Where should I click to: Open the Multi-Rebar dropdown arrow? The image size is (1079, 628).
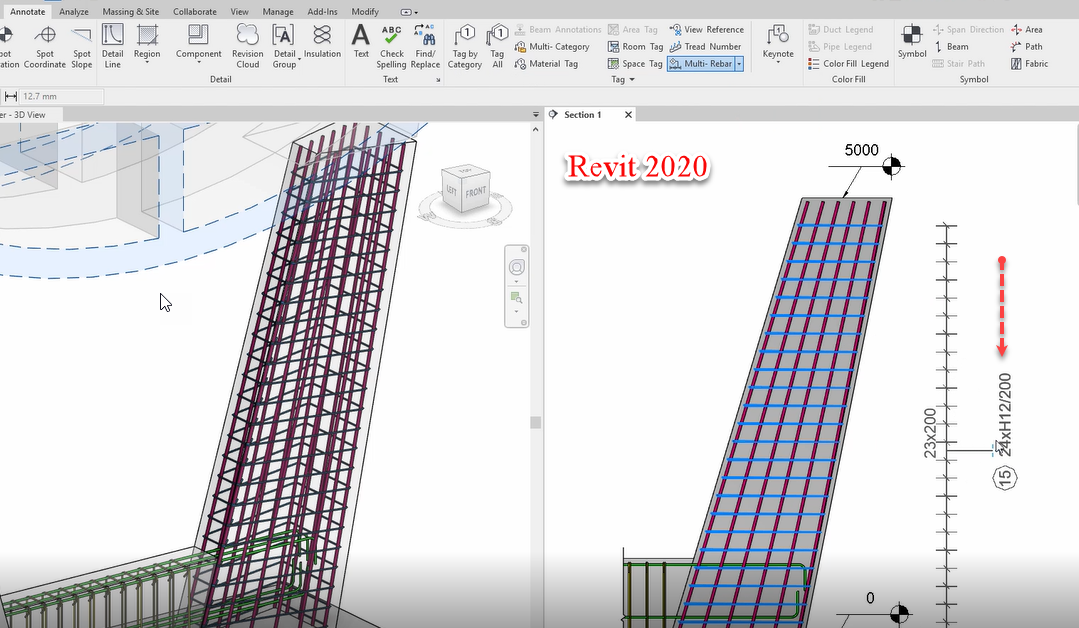(x=739, y=64)
